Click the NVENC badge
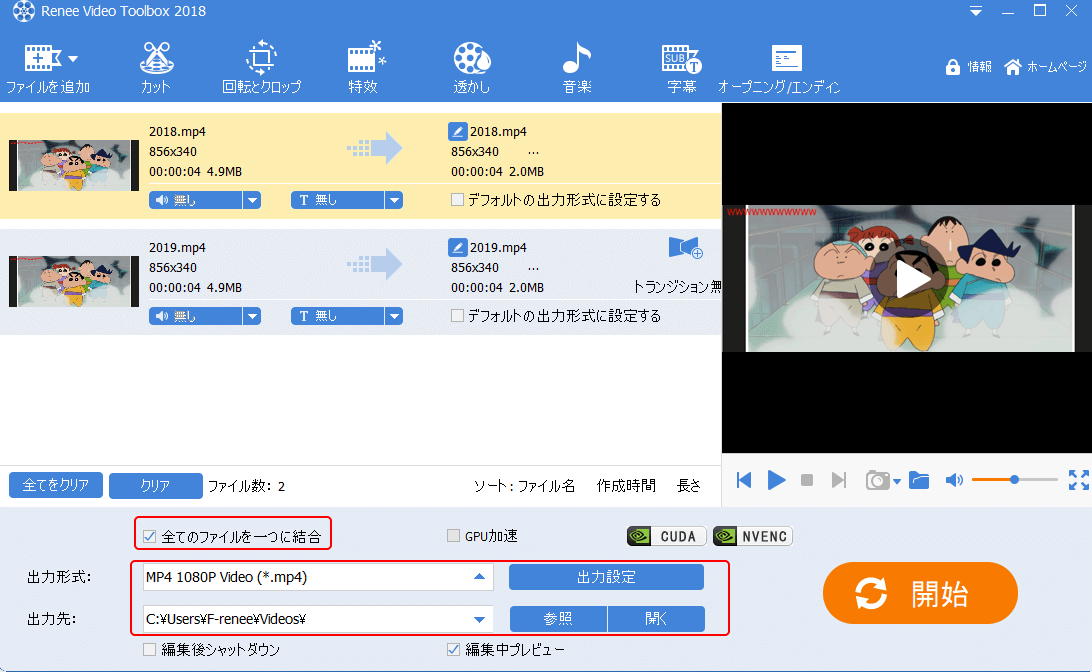Screen dimensions: 1092x672 point(753,536)
